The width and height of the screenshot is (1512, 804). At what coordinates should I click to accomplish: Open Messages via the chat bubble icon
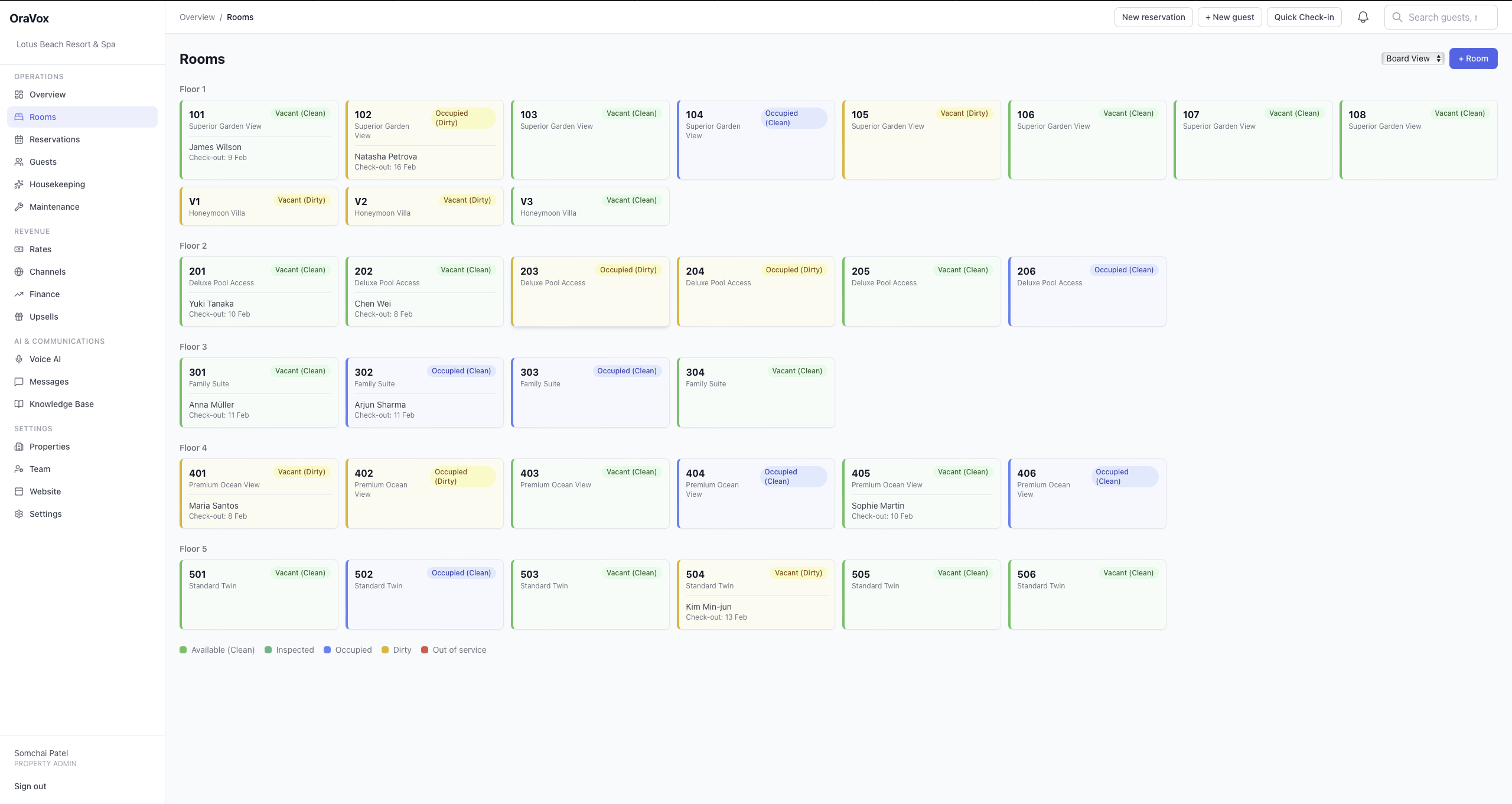point(18,381)
